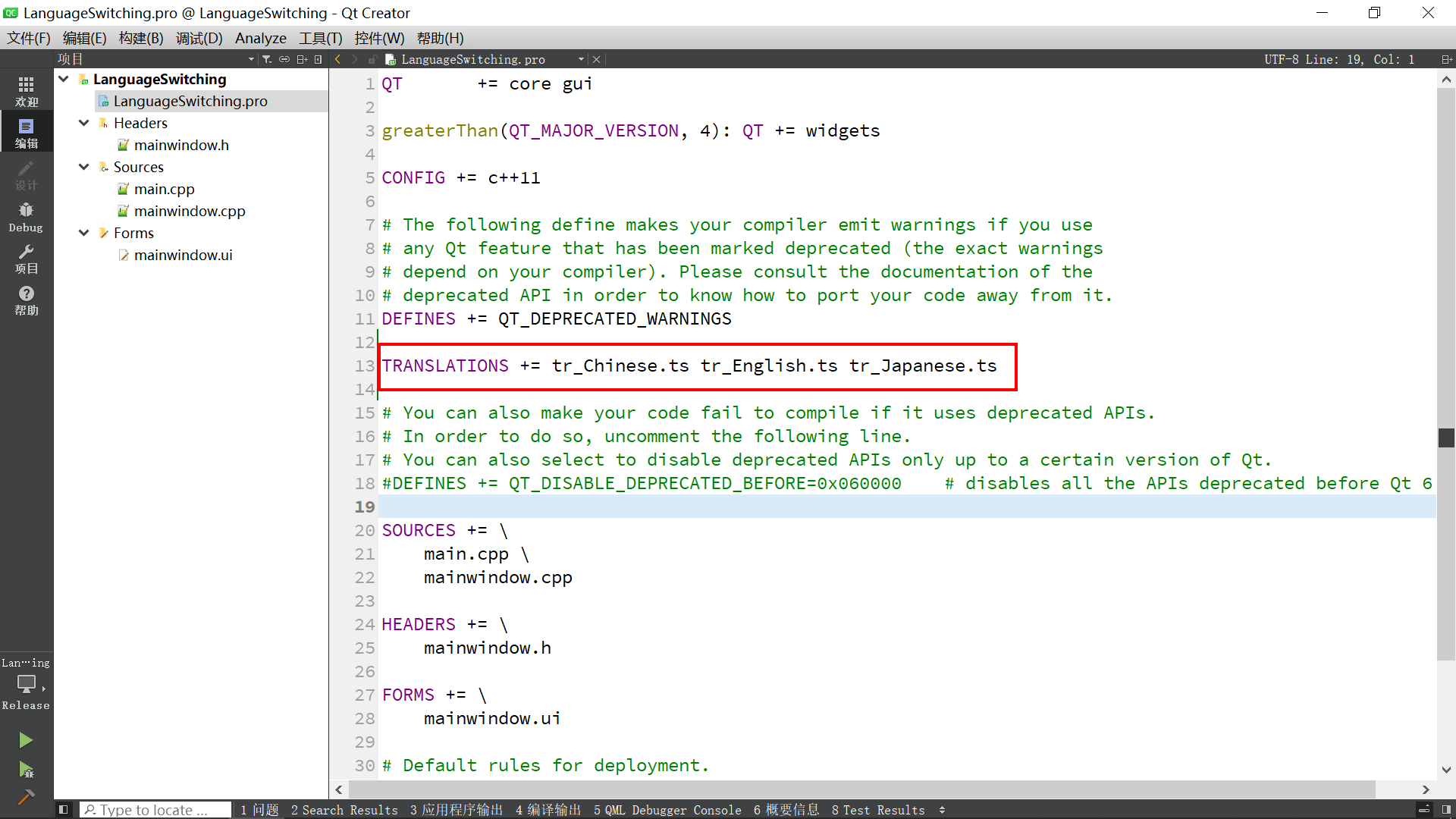The image size is (1456, 819).
Task: Collapse the Forms folder
Action: (x=84, y=233)
